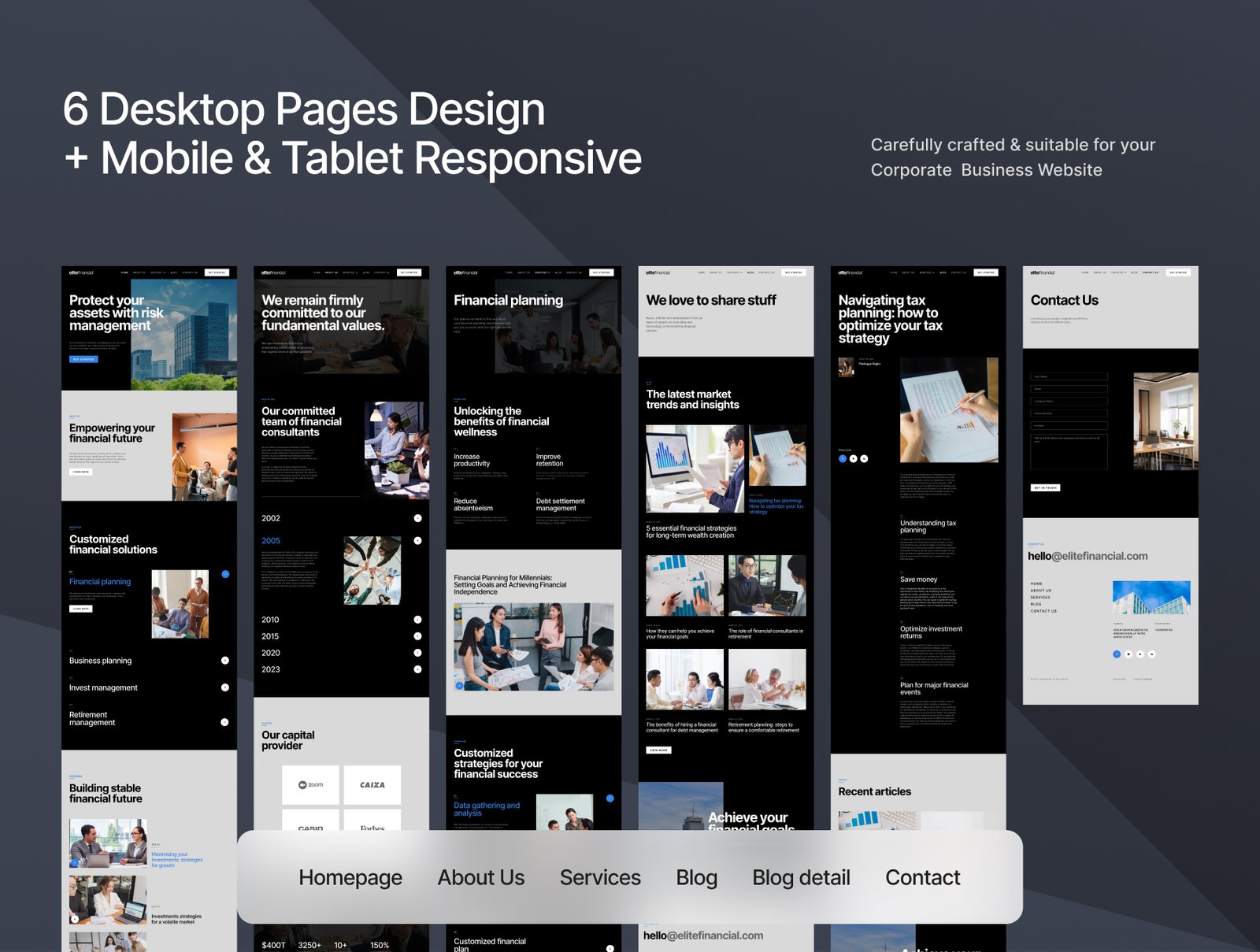Expand the Invest management accordion item
The width and height of the screenshot is (1260, 952).
coord(225,687)
